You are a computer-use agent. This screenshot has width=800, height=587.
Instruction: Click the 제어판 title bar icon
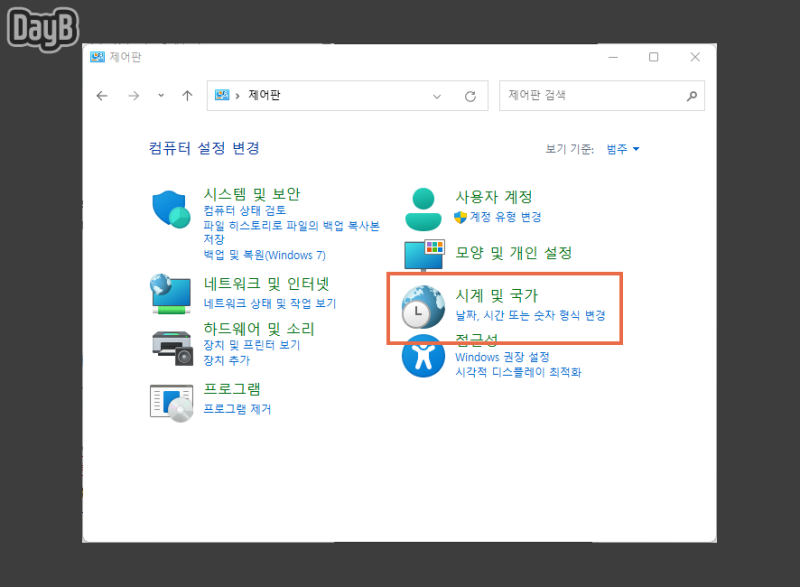pos(96,57)
